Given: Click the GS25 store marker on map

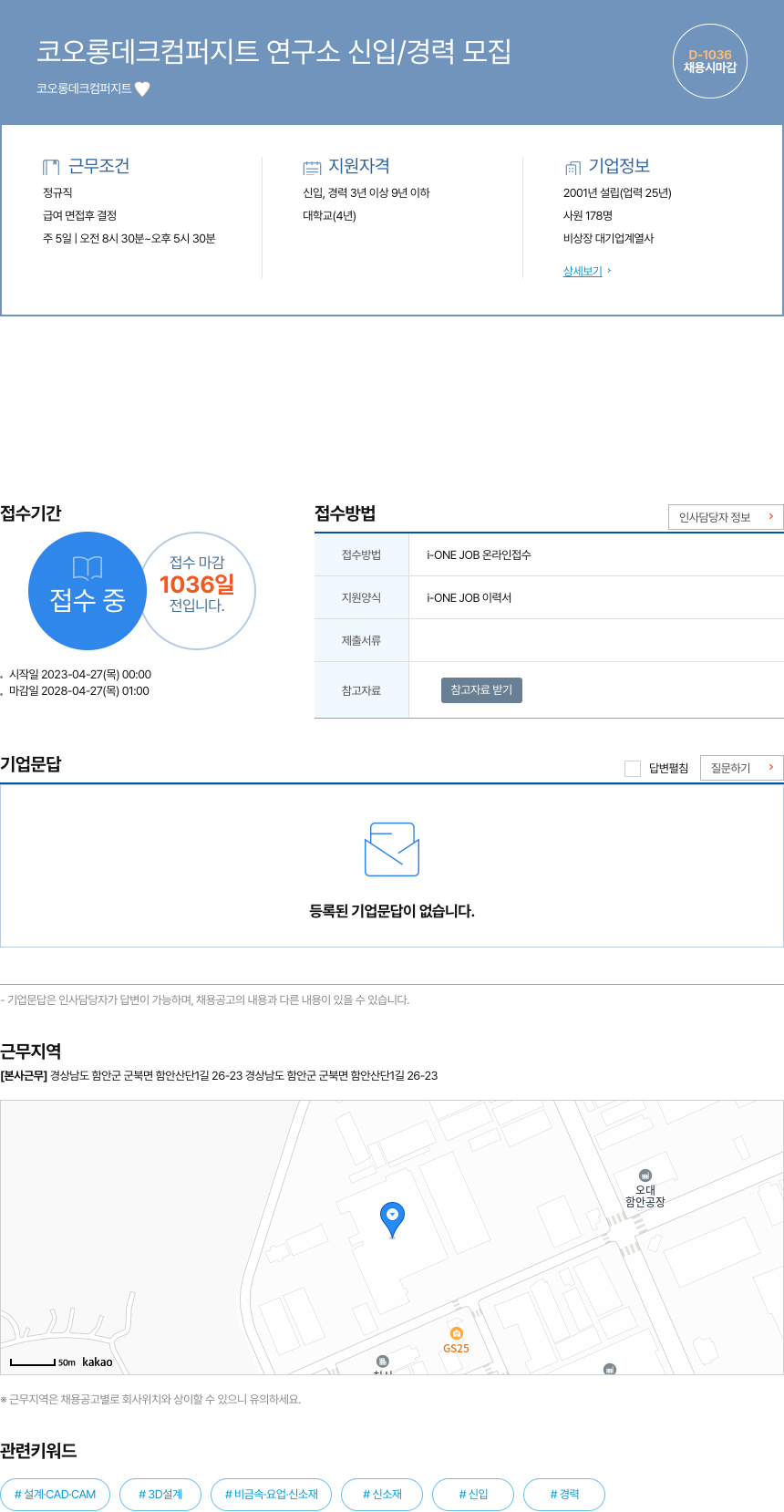Looking at the screenshot, I should 457,1341.
